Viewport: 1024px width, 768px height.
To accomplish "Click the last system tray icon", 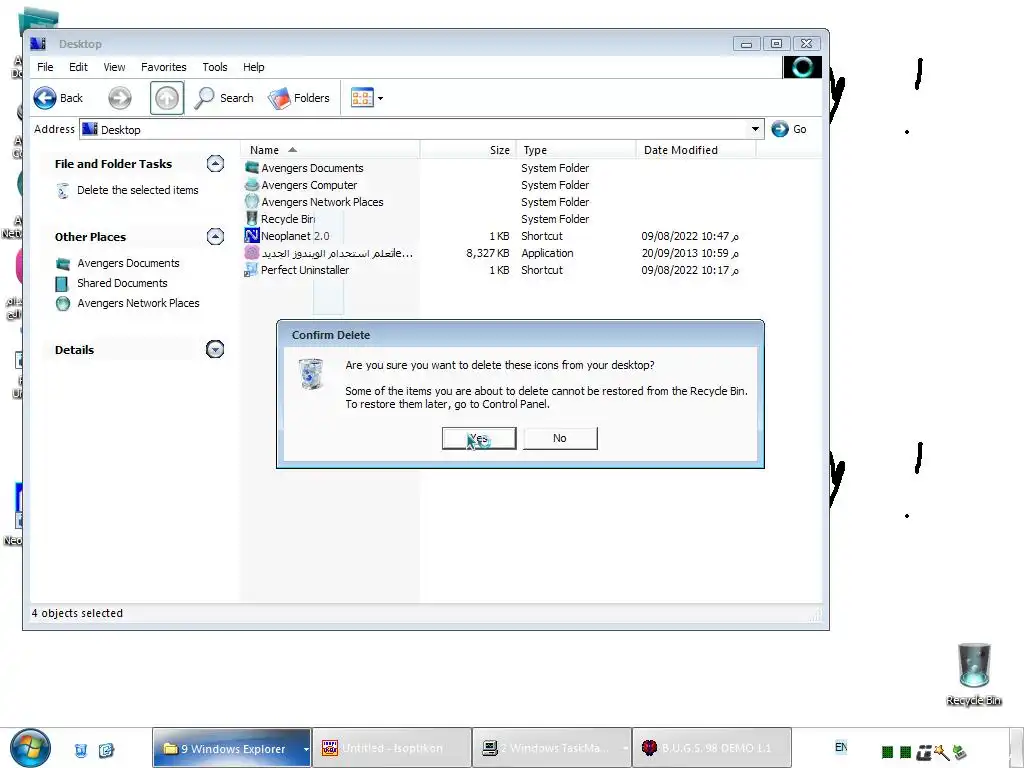I will click(x=959, y=752).
